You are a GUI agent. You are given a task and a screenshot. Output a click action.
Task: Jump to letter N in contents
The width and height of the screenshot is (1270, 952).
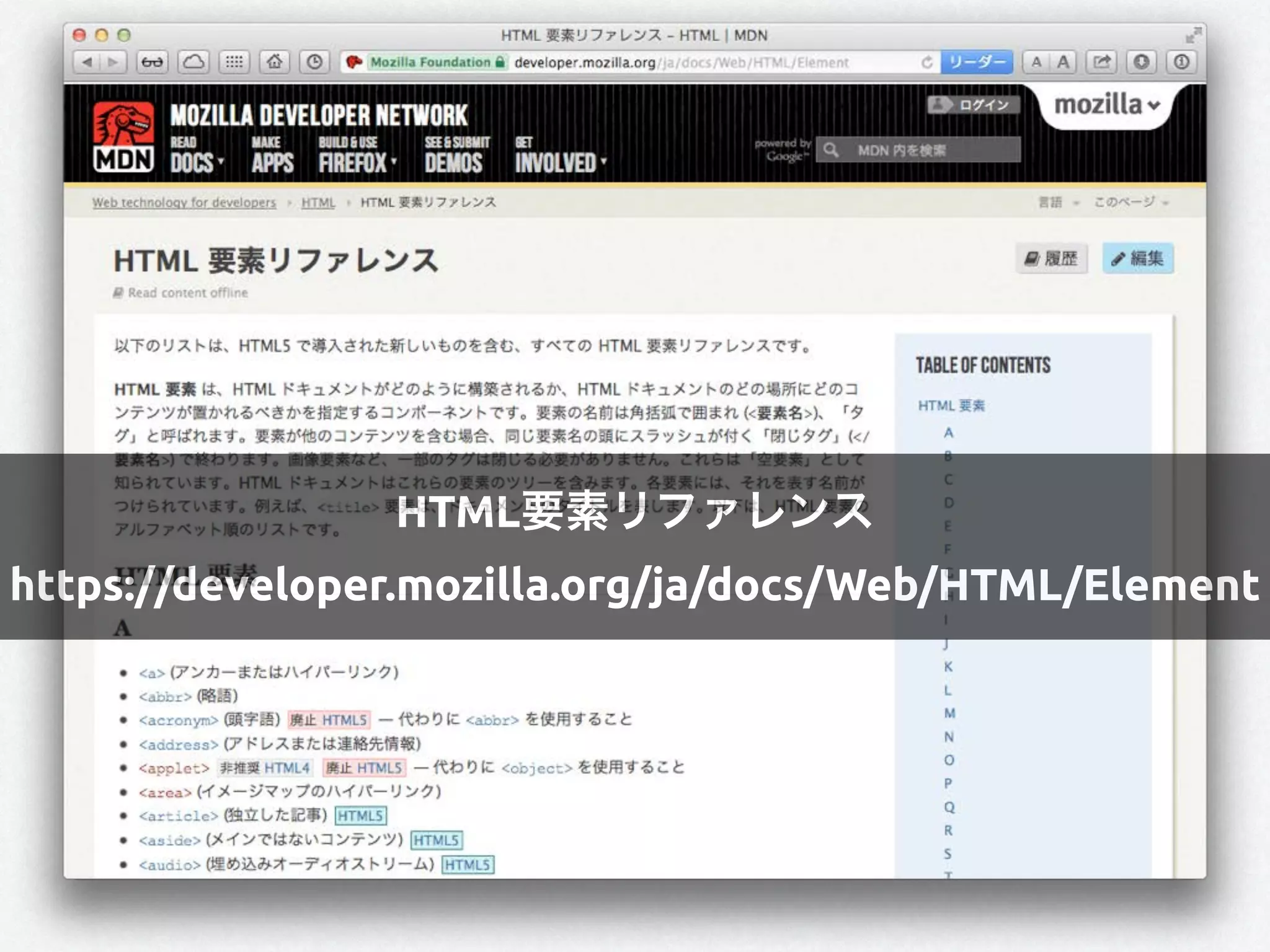click(x=949, y=737)
